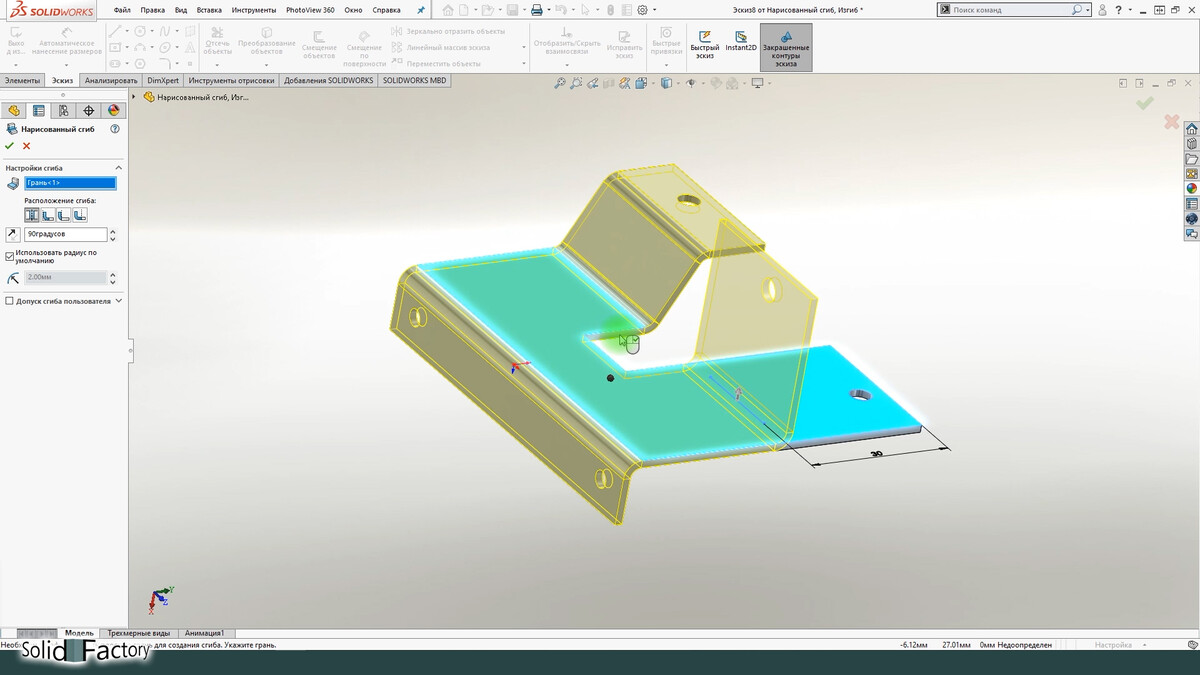This screenshot has height=675, width=1200.
Task: Open the Инструменты menu
Action: 253,10
